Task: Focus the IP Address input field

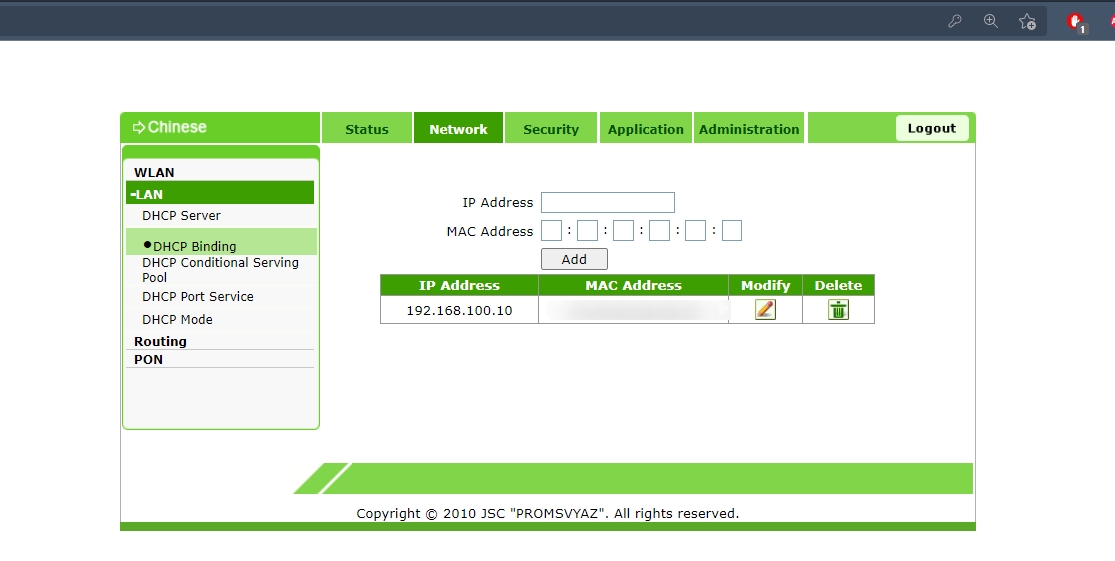Action: [x=608, y=203]
